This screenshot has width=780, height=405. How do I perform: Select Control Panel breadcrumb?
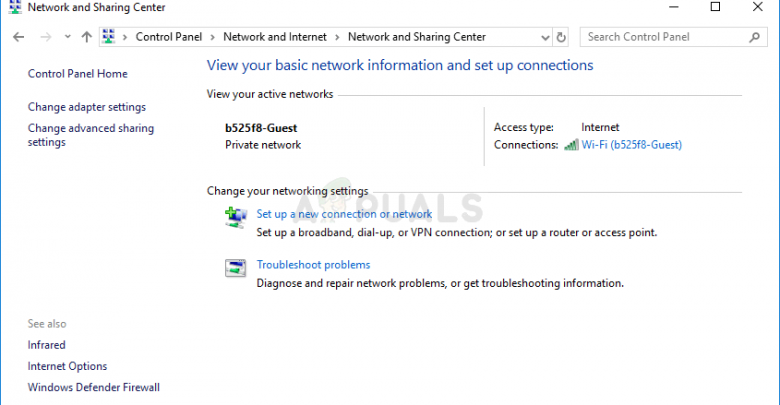pyautogui.click(x=168, y=37)
